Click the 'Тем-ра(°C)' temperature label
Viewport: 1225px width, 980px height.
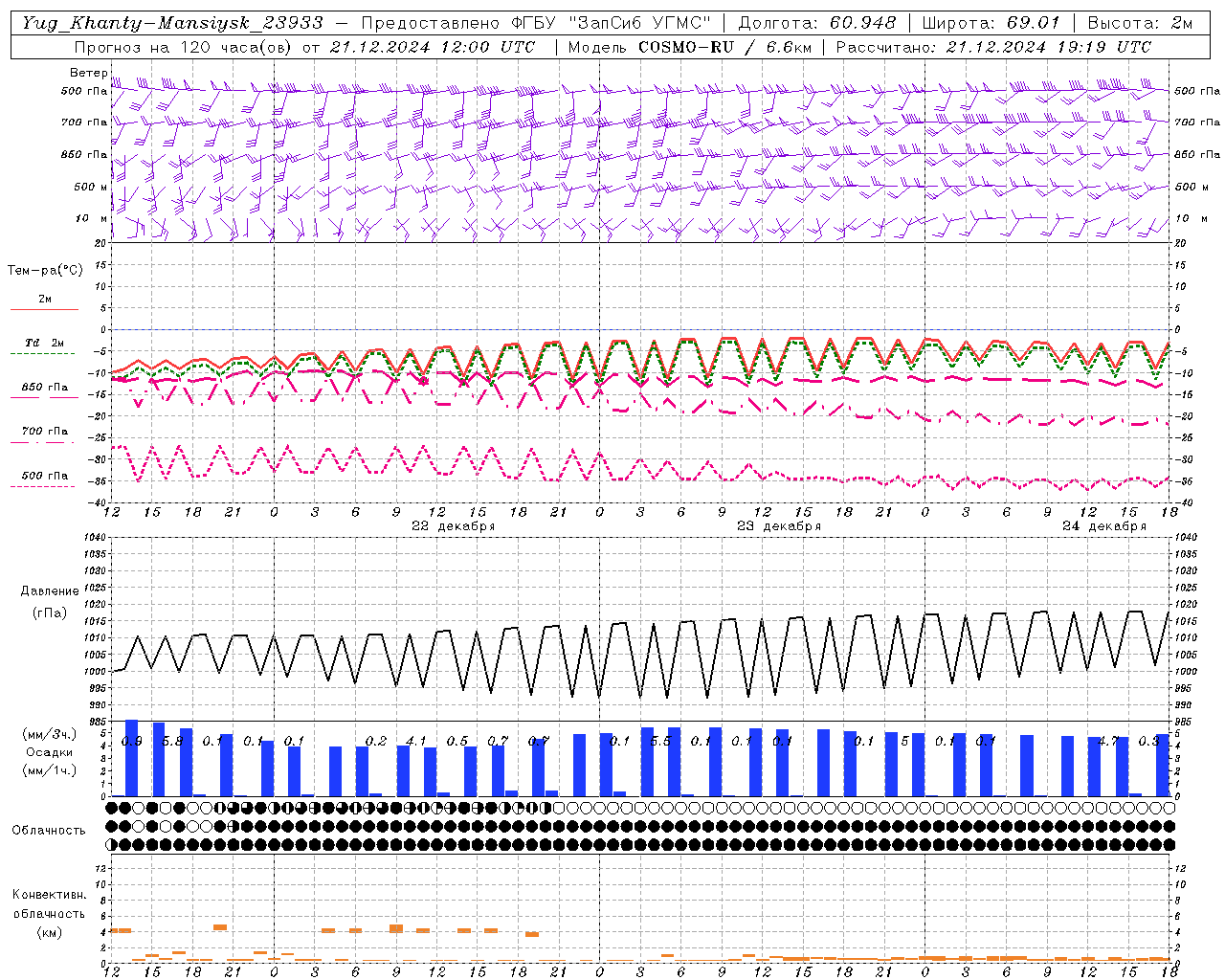click(x=45, y=271)
